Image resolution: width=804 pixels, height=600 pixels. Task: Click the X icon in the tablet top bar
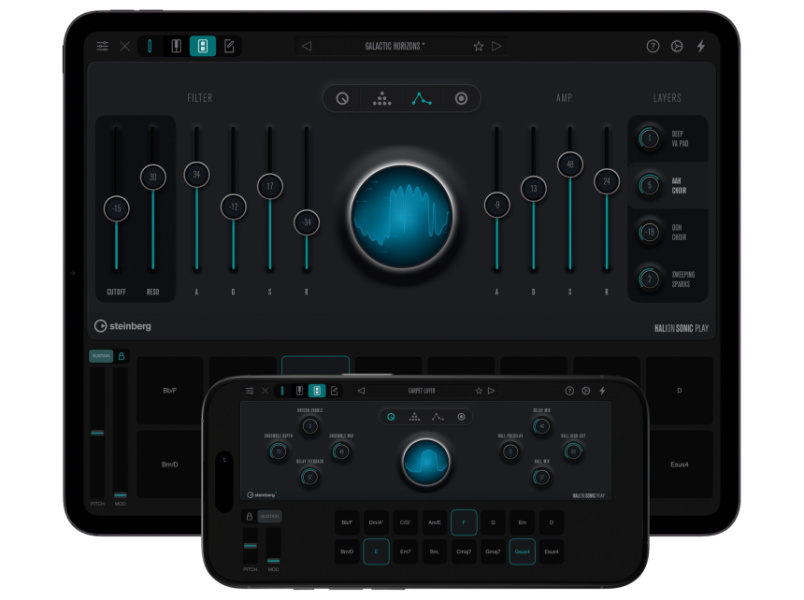pyautogui.click(x=125, y=47)
